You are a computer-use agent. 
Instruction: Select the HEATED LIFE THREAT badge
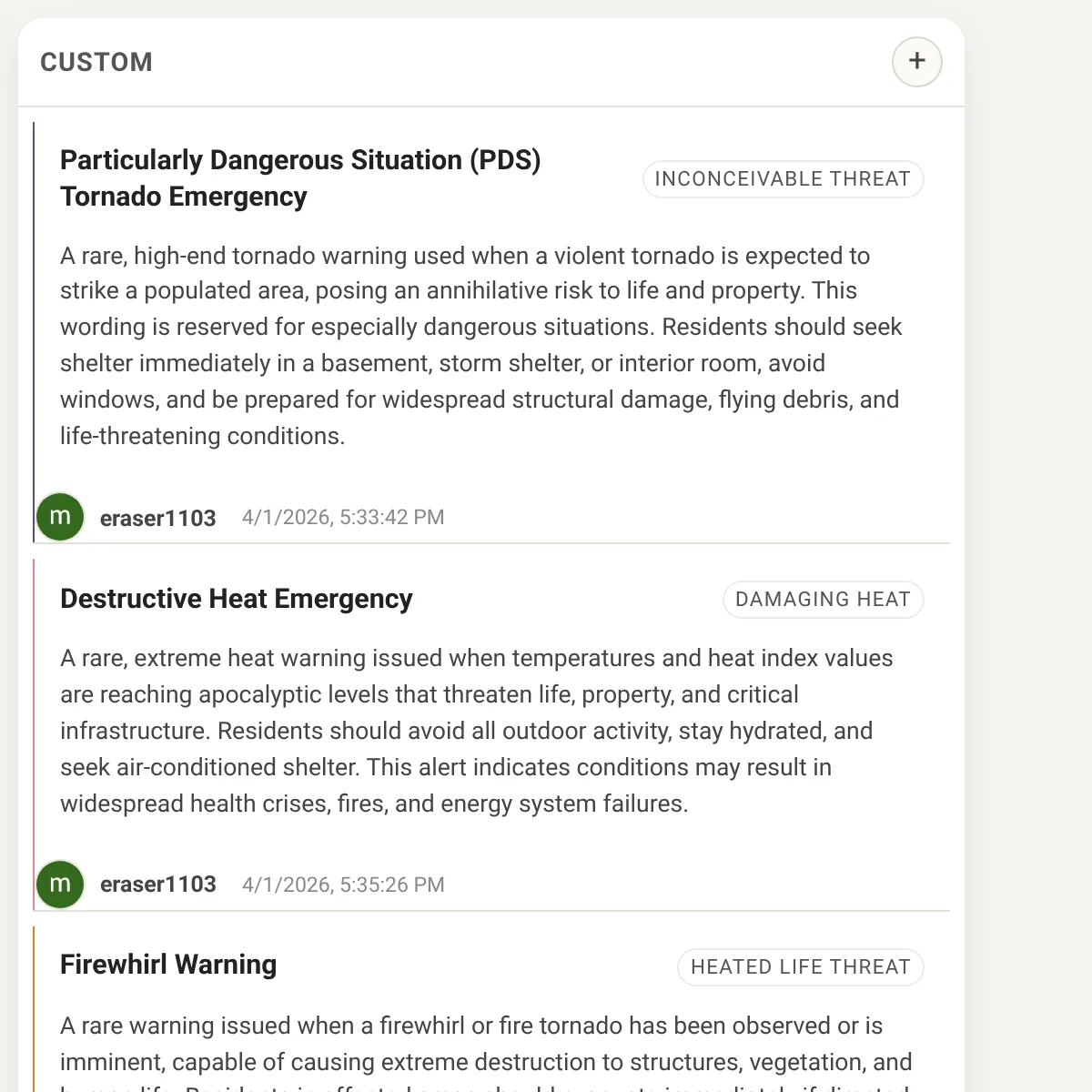801,967
